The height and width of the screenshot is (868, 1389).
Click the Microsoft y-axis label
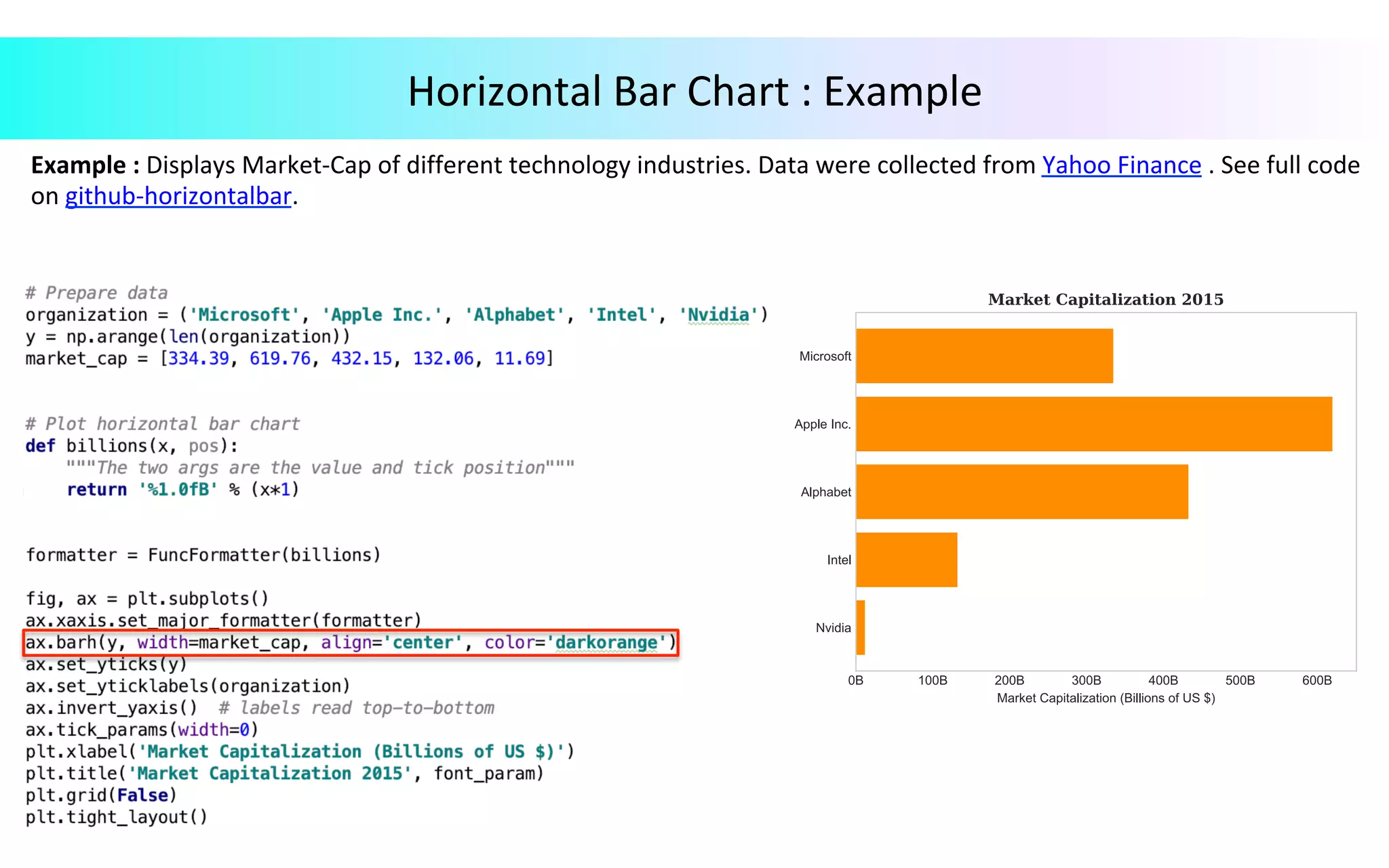coord(825,356)
